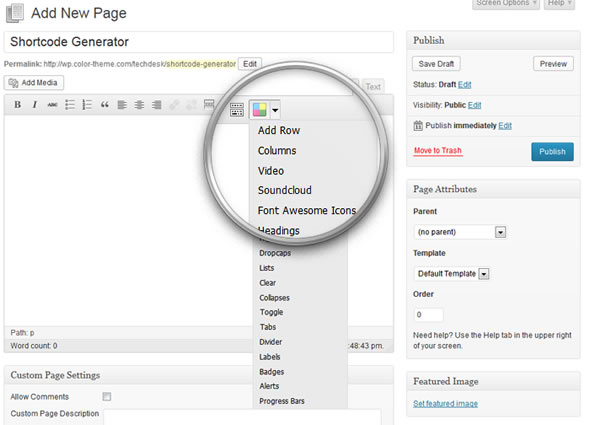Click the highlighted shortcode-generator permalink slug
The image size is (590, 425).
(x=201, y=64)
